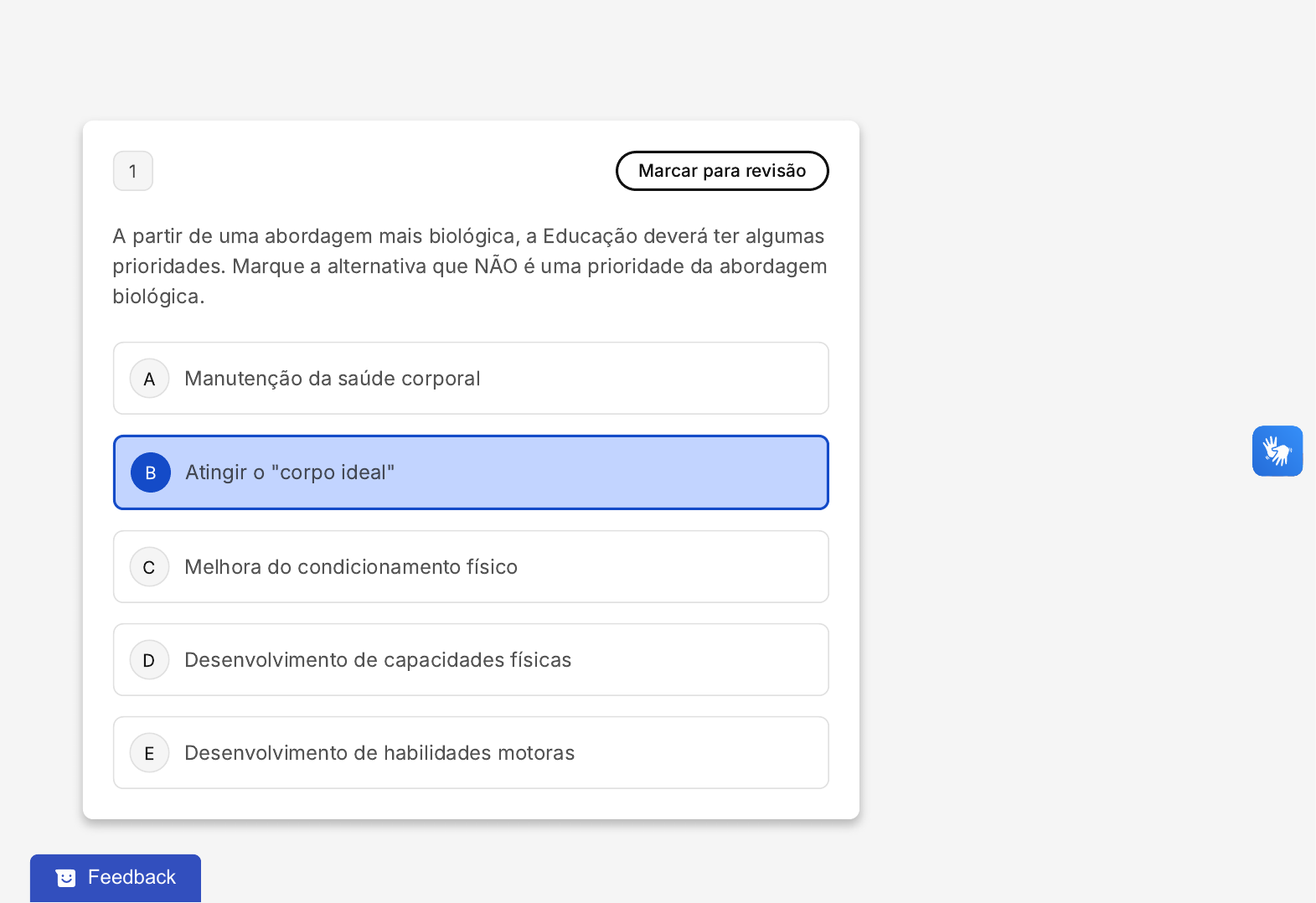Select the letter A option circle
The image size is (1316, 903).
[x=149, y=379]
